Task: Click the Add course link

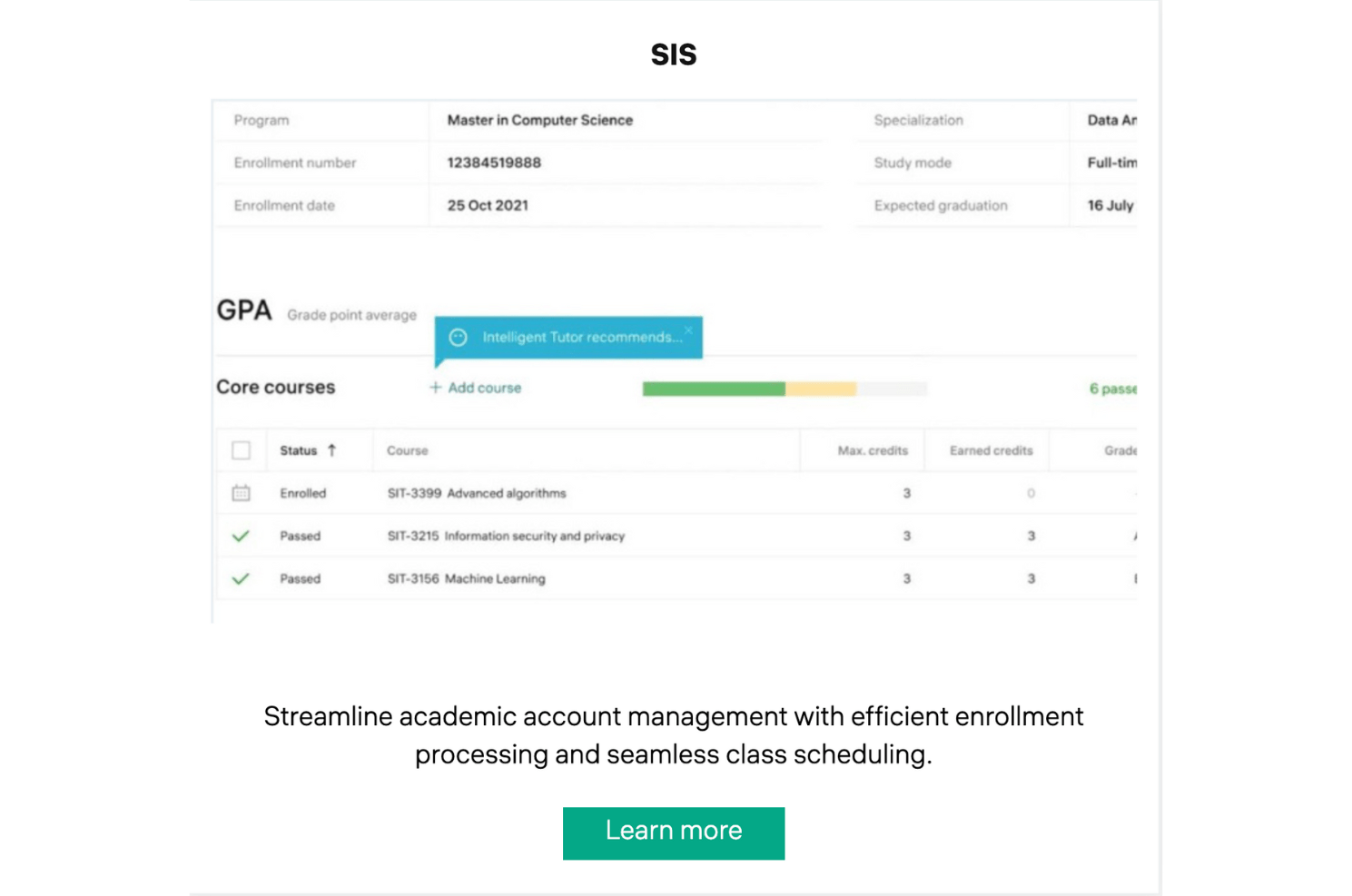Action: click(x=484, y=388)
